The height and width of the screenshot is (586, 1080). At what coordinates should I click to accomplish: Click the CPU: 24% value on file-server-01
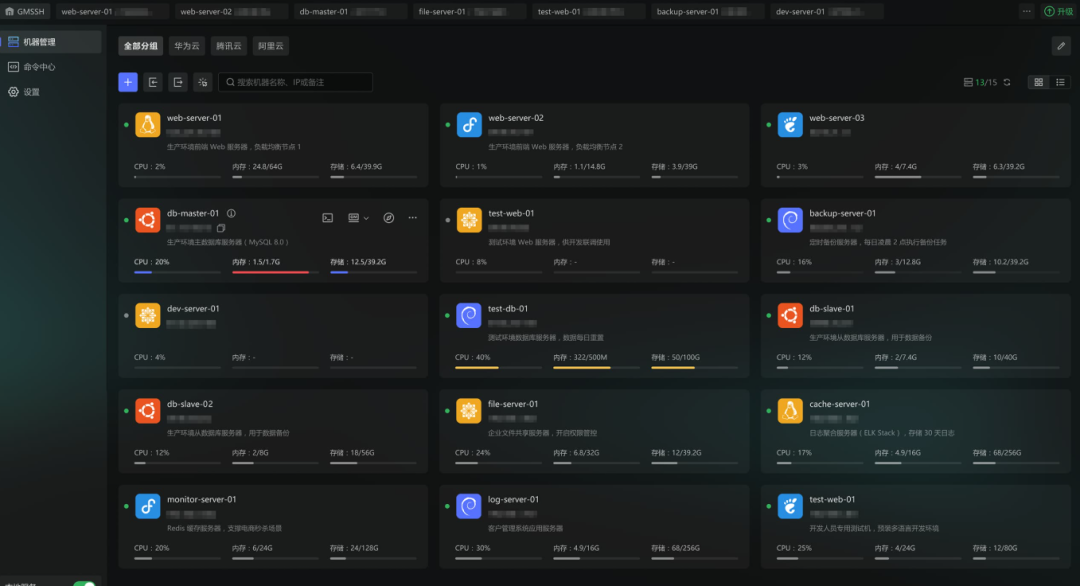472,453
